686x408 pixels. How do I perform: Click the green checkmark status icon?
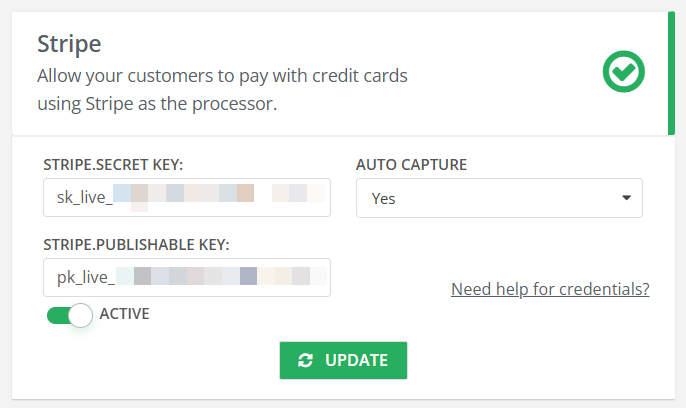pyautogui.click(x=624, y=72)
